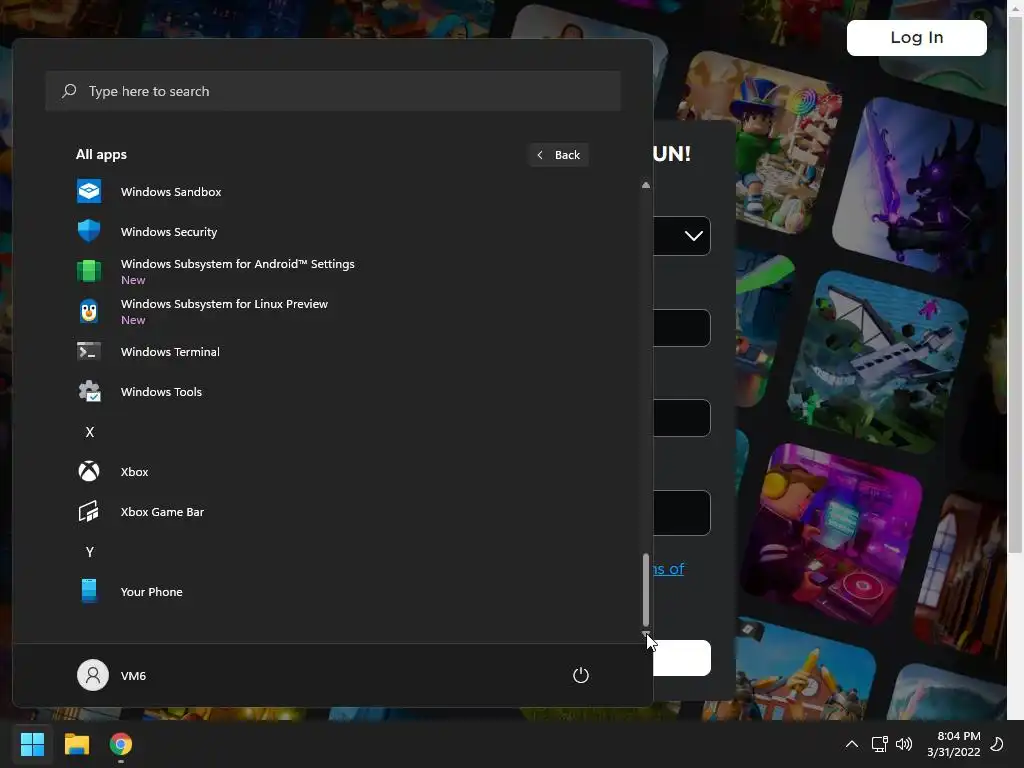Click the scroll up arrow of app list
Image resolution: width=1024 pixels, height=768 pixels.
coord(646,185)
